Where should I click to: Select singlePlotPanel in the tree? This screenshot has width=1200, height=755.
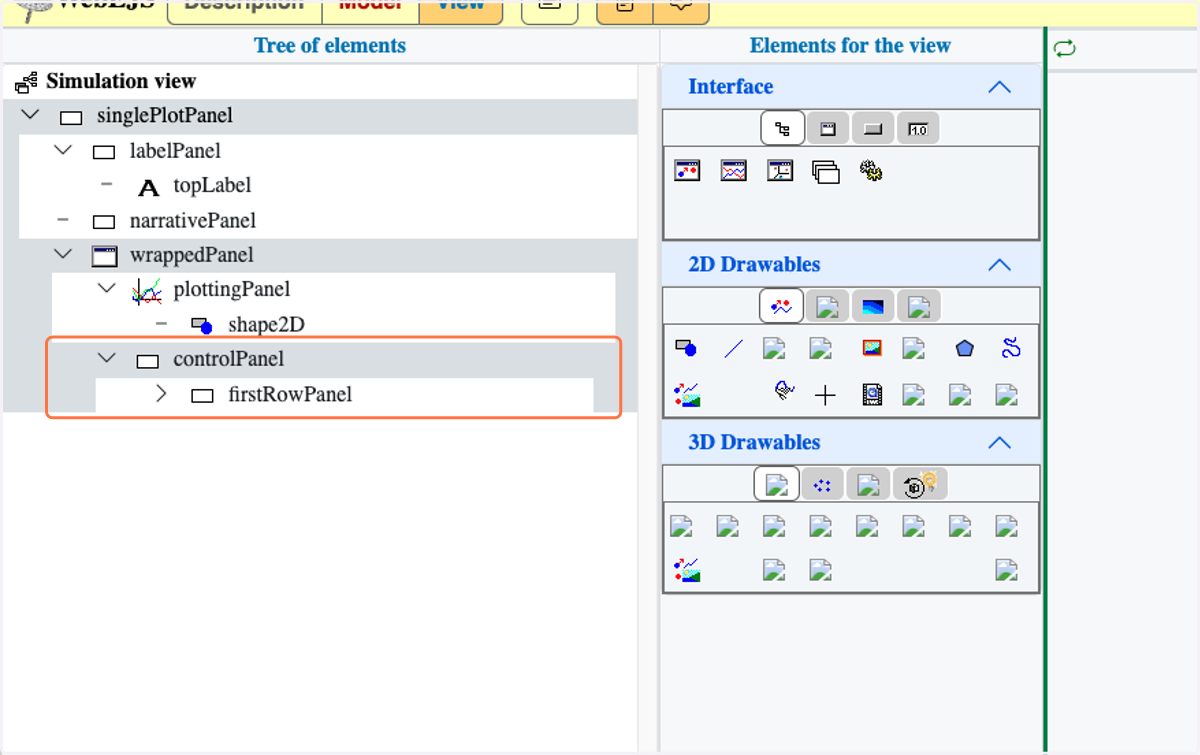[x=165, y=116]
